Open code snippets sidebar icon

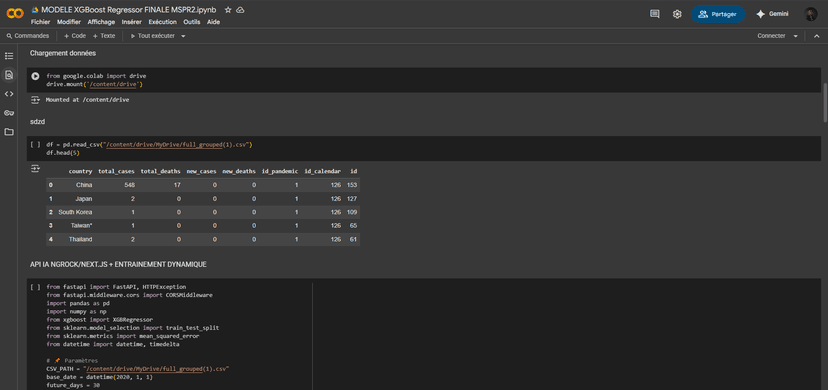[9, 94]
